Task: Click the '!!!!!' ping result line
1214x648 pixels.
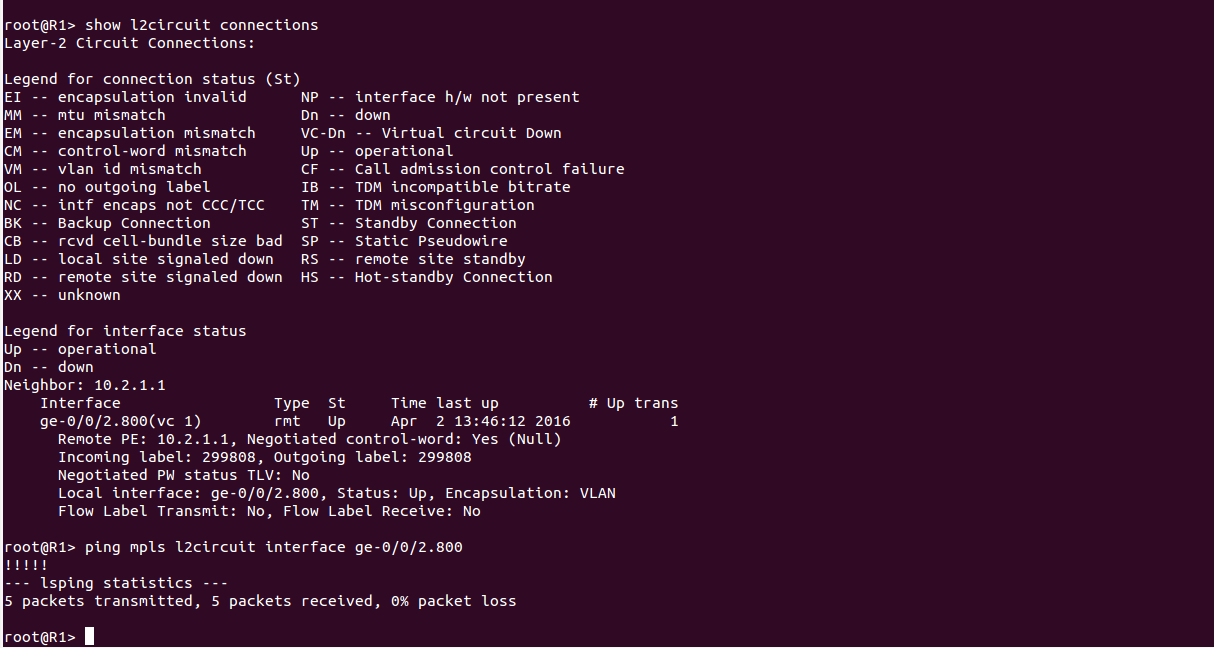Action: pos(26,565)
